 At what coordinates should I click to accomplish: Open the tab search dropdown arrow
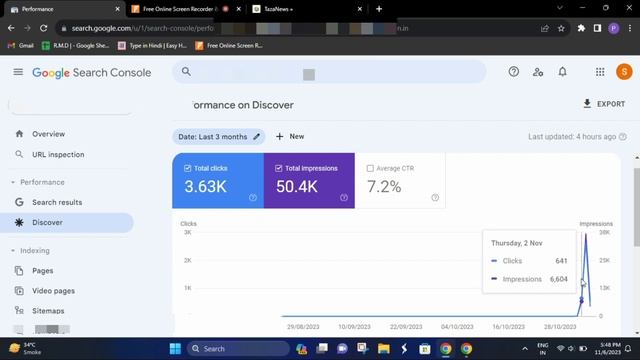[560, 8]
